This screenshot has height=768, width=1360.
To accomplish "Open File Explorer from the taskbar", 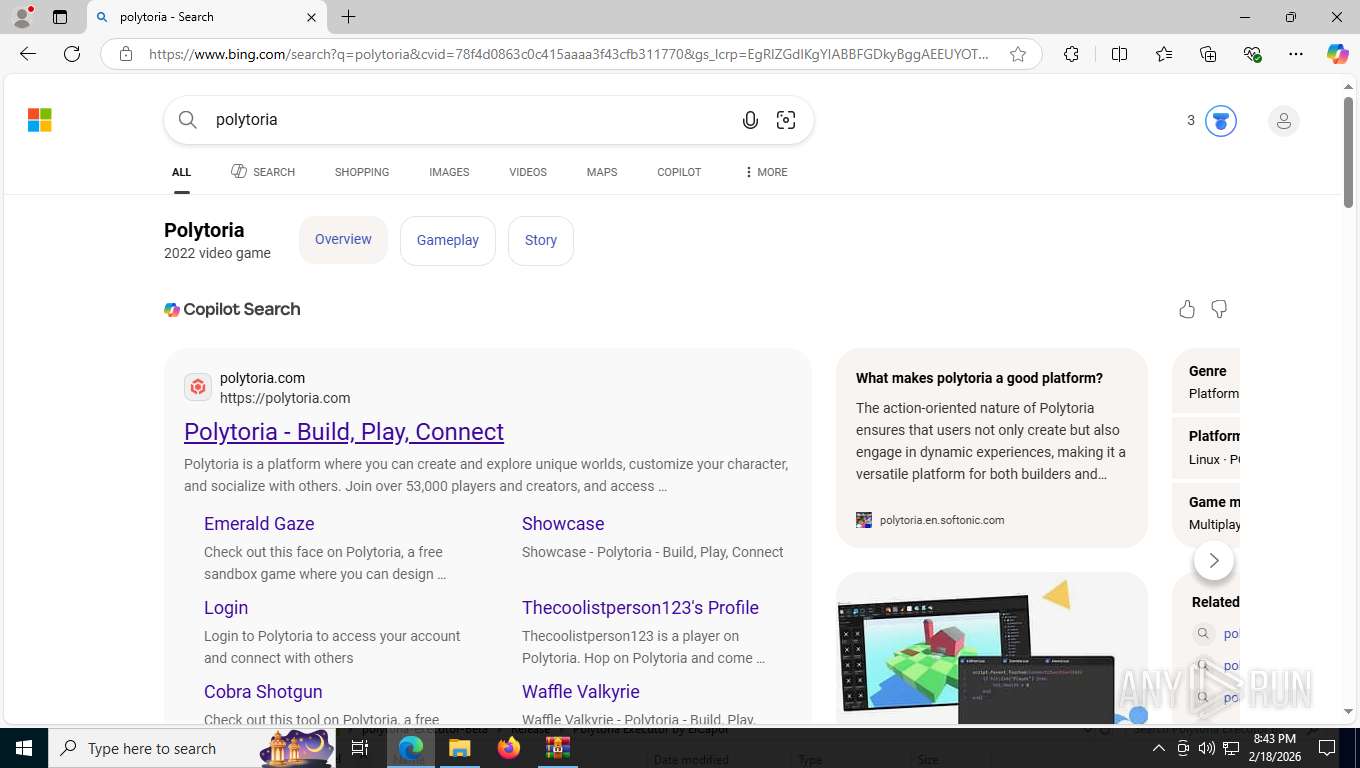I will [459, 748].
